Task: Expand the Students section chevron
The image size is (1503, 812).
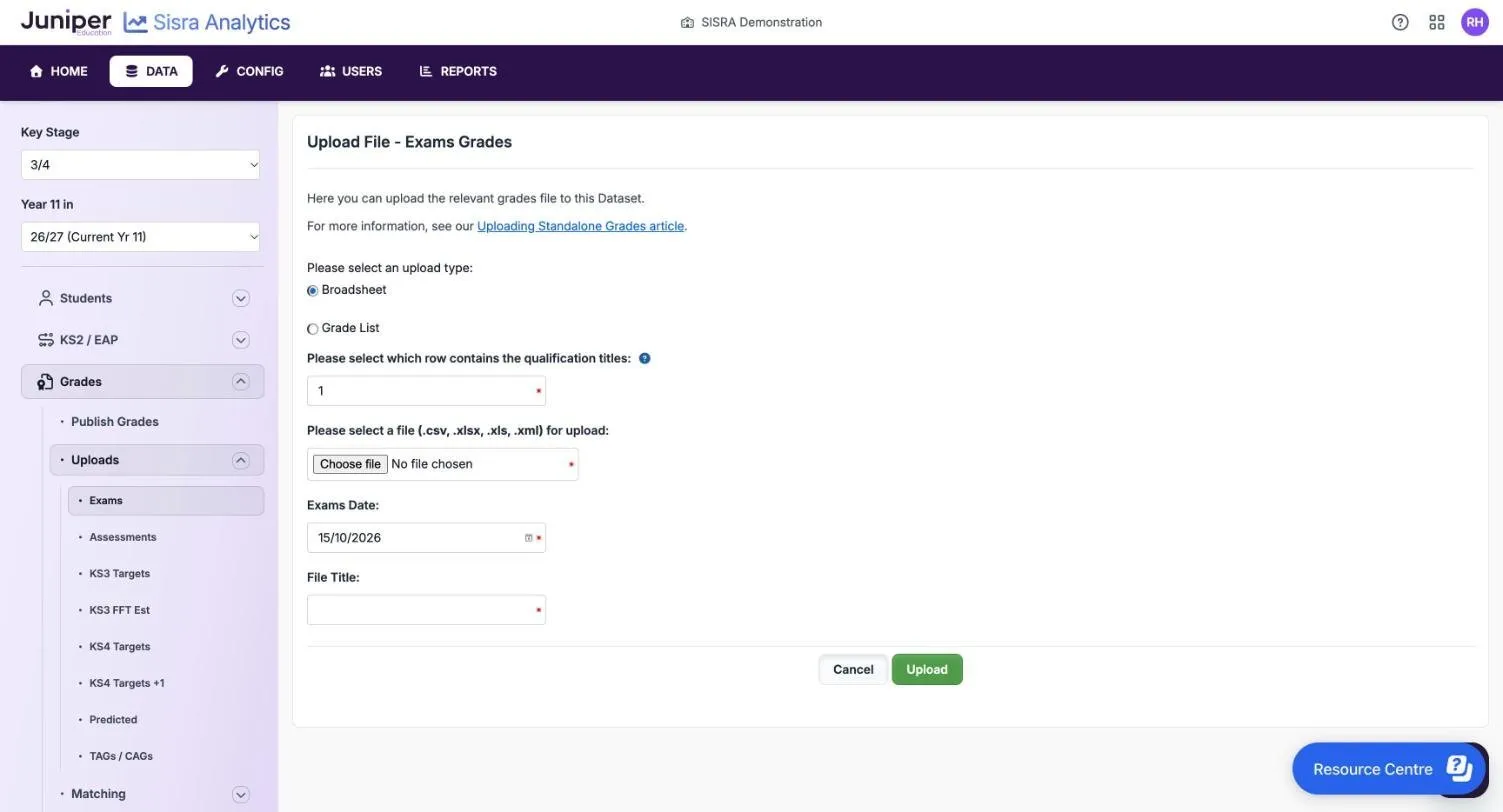Action: tap(240, 298)
